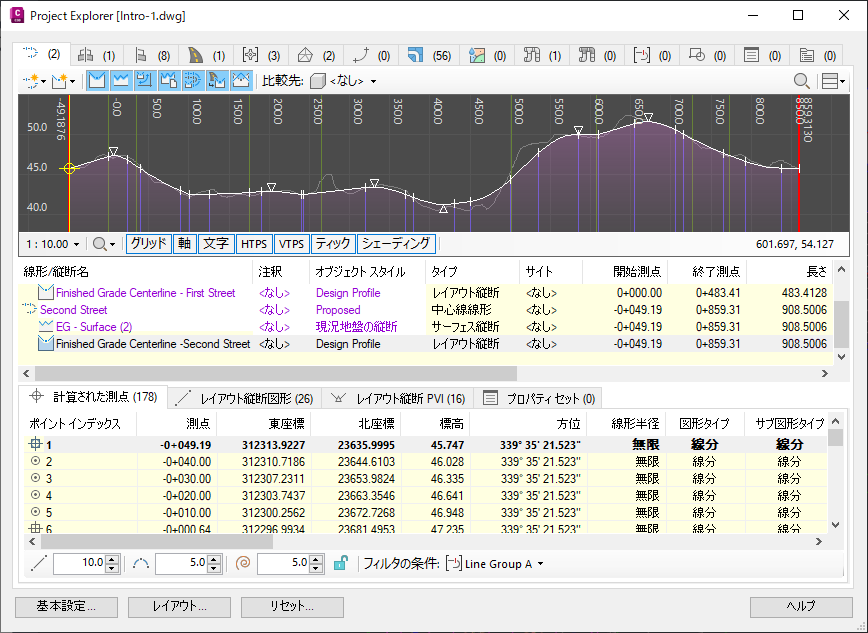Toggle the グリッド grid display button
This screenshot has height=633, width=868.
pos(148,243)
